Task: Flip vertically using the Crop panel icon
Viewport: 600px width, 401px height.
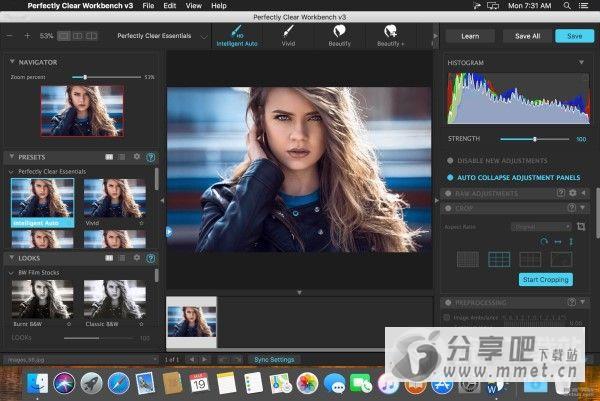Action: (x=571, y=242)
